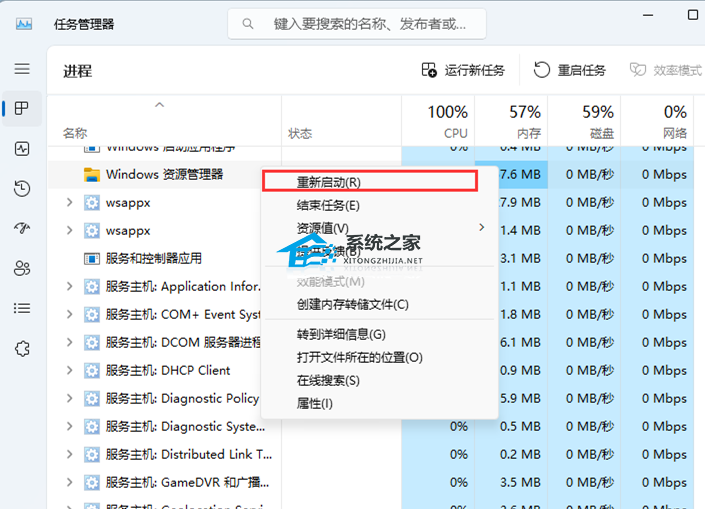Select the Processes sidebar icon
705x509 pixels.
[x=22, y=108]
